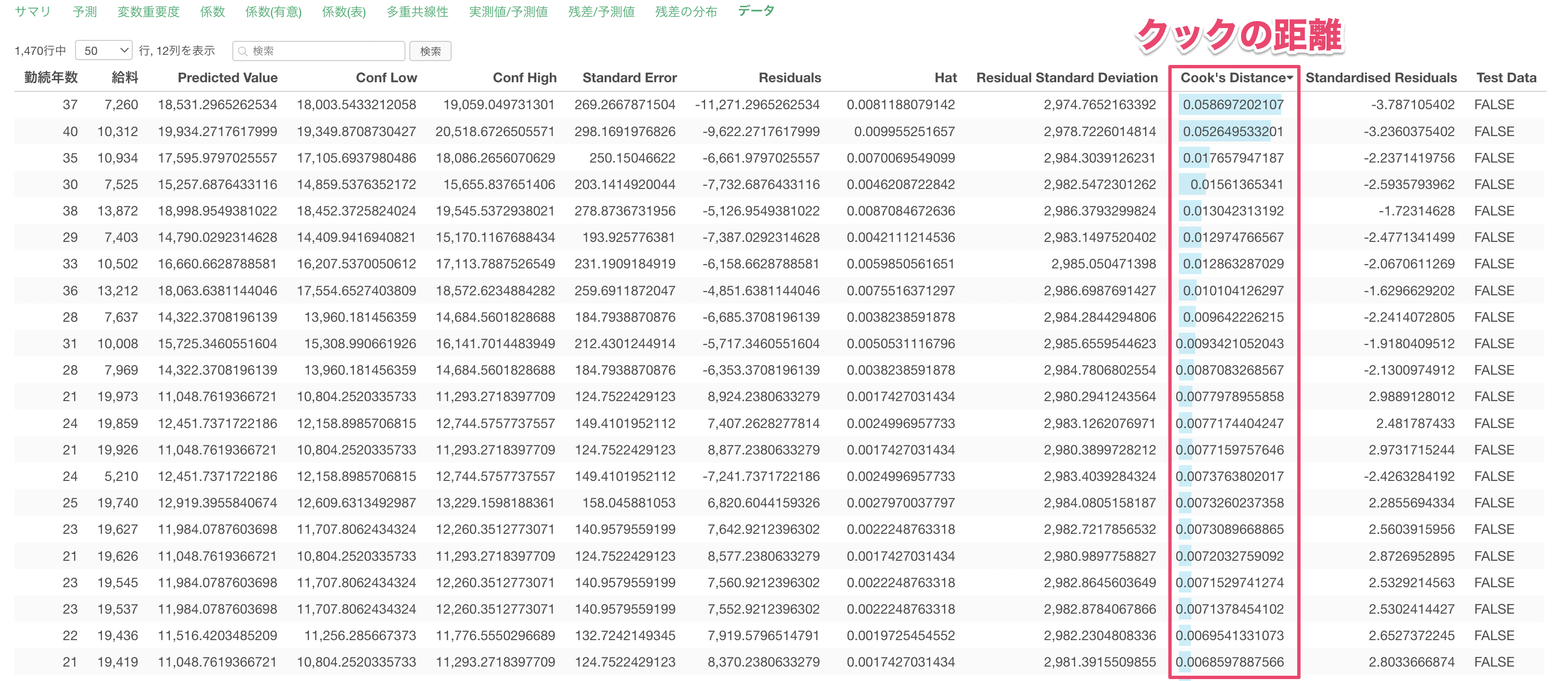Screen dimensions: 1568x681
Task: Click residual value 7,407.2628277814
Action: (x=763, y=424)
